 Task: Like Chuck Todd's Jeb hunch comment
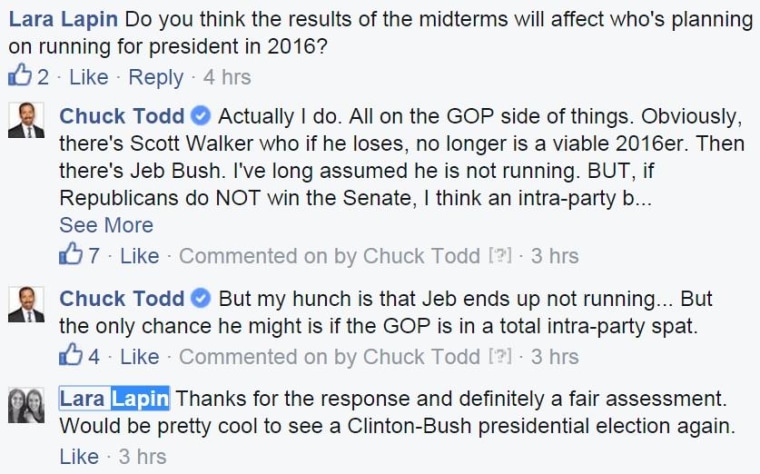(140, 357)
